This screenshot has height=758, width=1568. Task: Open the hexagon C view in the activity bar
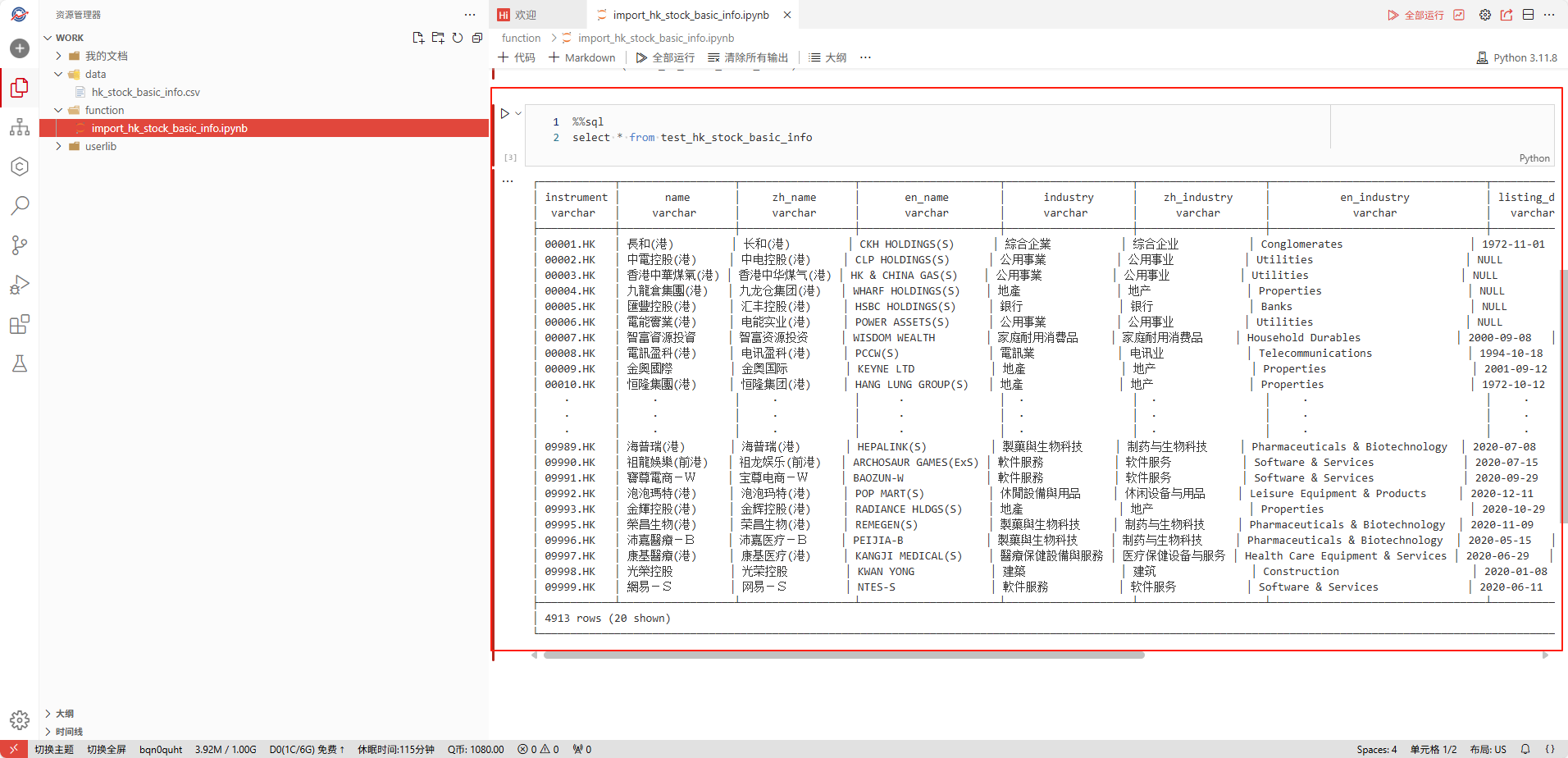tap(20, 167)
